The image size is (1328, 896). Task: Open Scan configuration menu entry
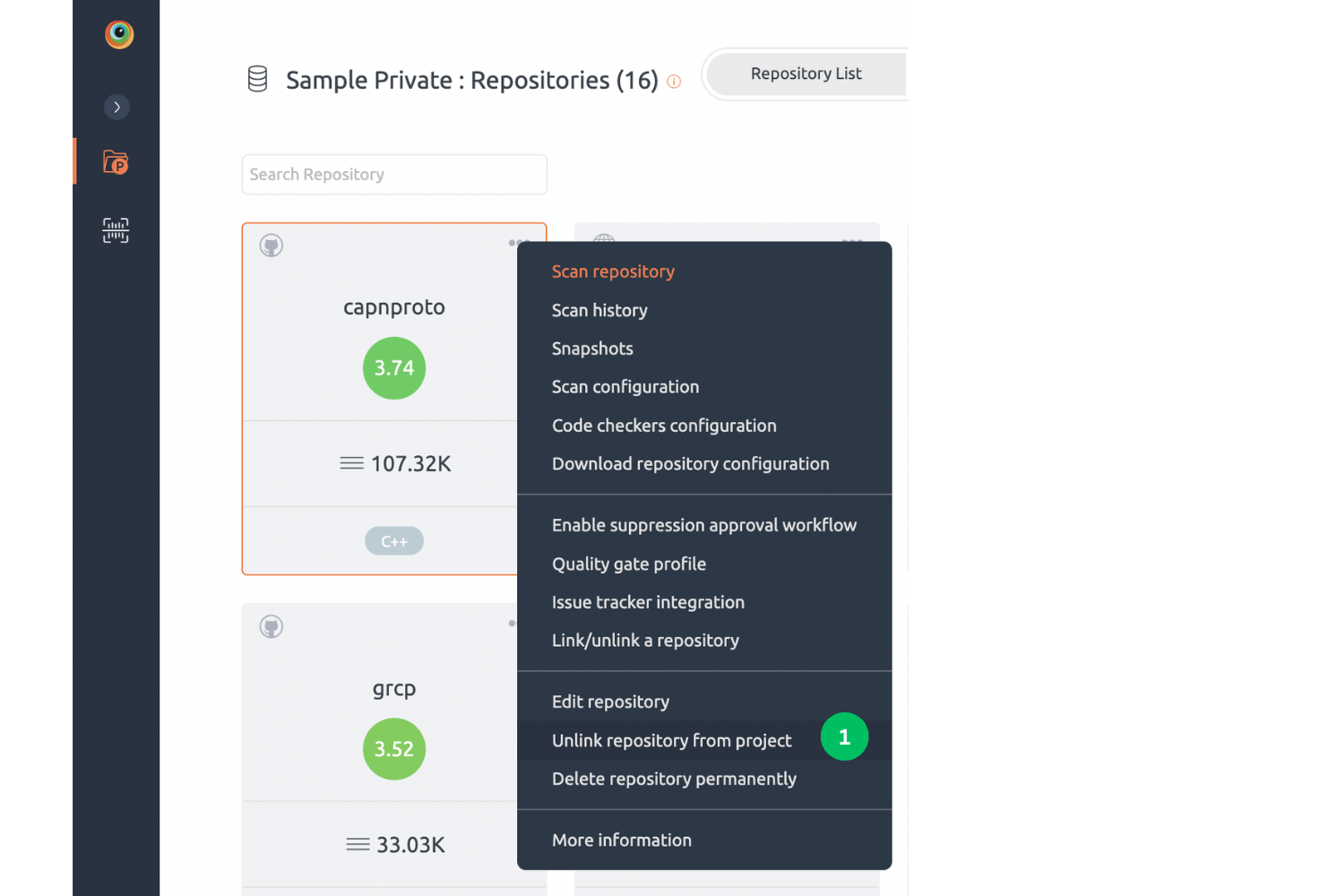point(625,387)
